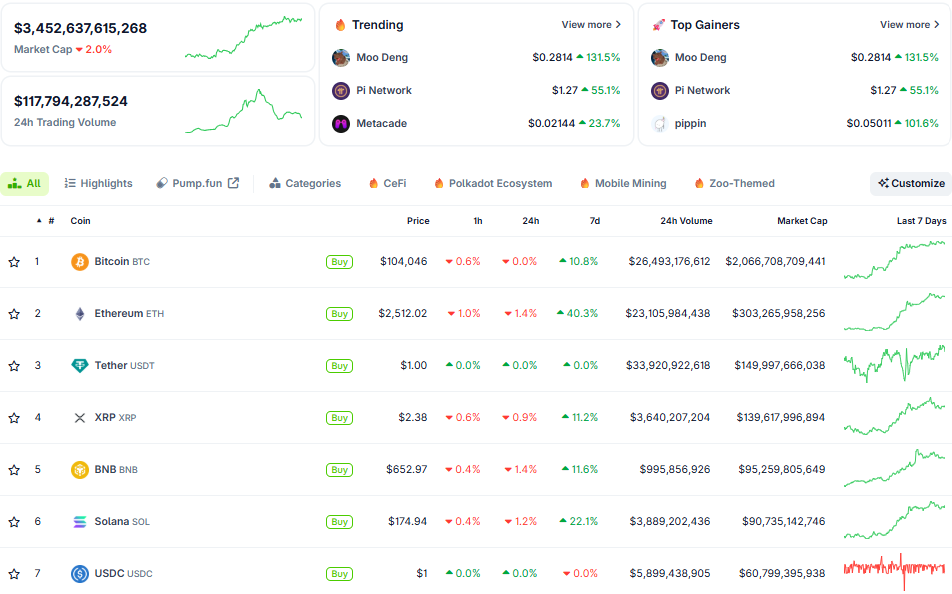Click the Bitcoin coin logo icon

point(80,262)
